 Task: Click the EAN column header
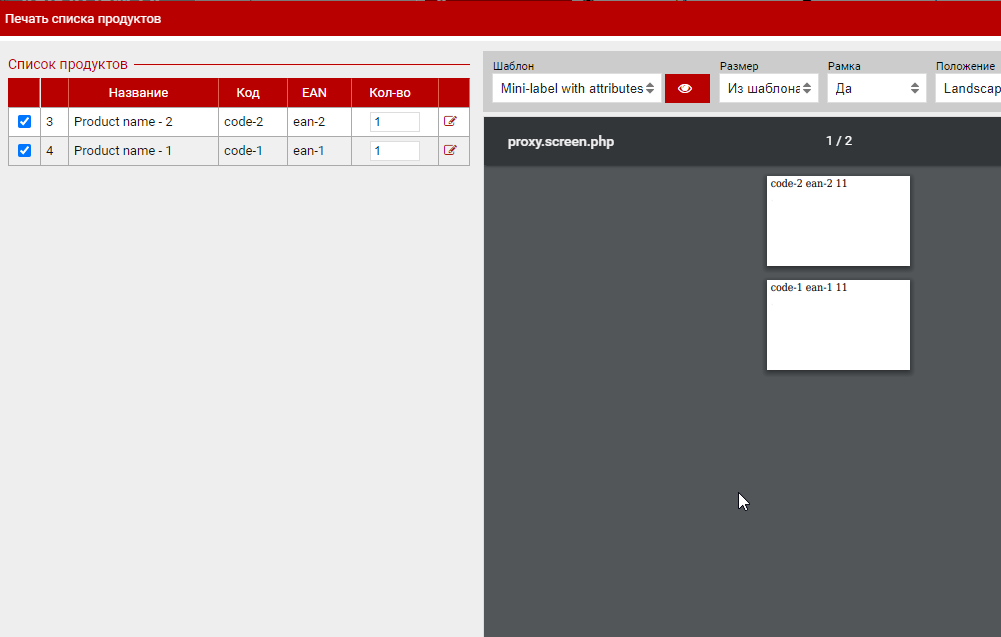pyautogui.click(x=314, y=93)
